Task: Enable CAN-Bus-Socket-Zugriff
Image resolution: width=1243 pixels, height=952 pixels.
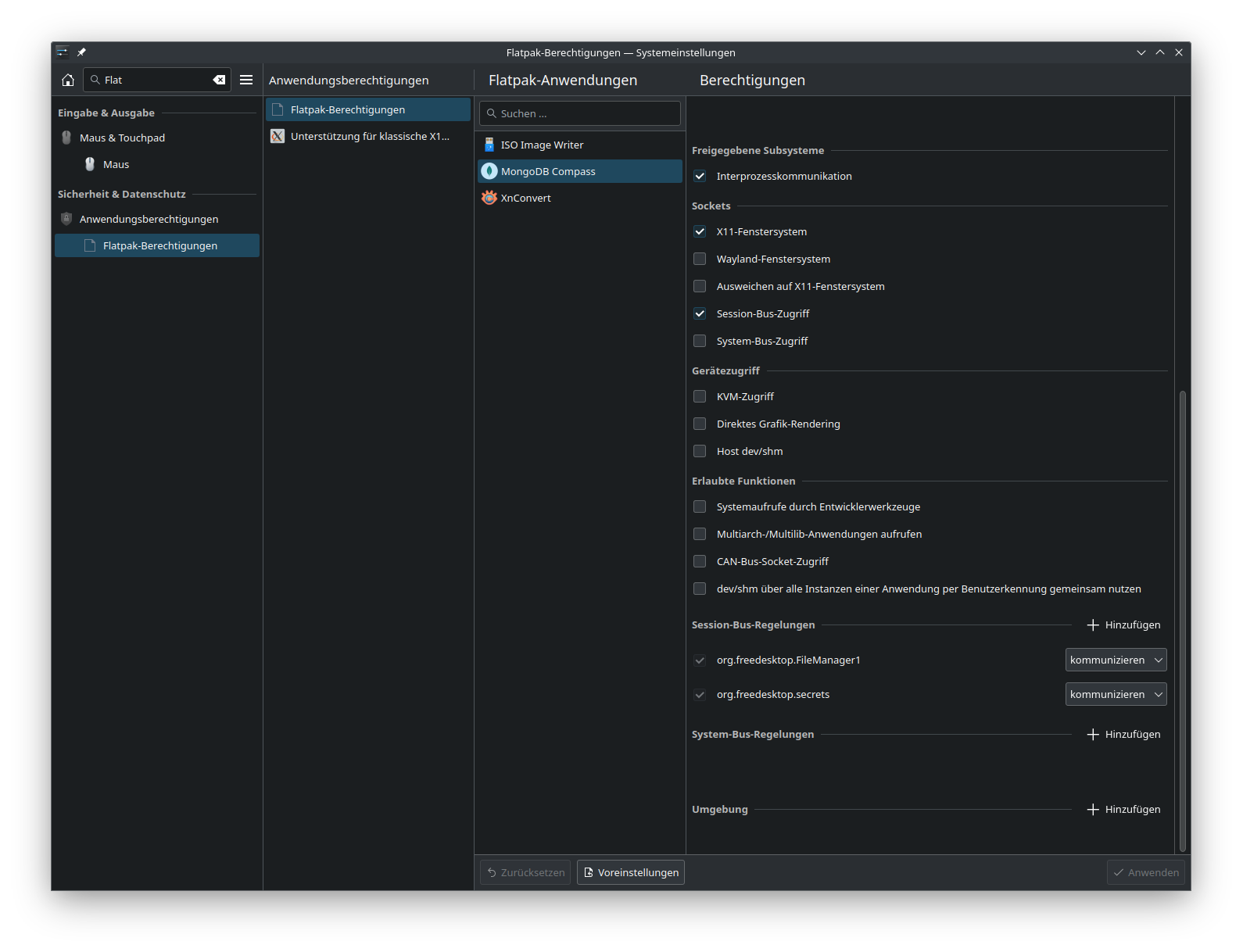Action: click(x=700, y=561)
